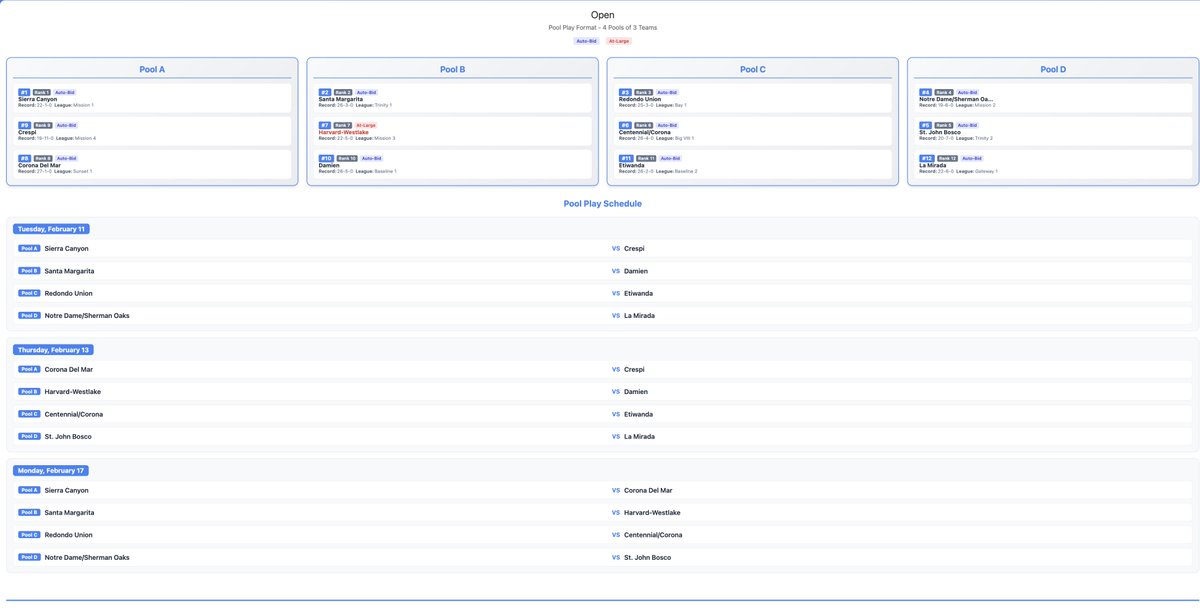Click St. John Bosco name in Pool D card
This screenshot has height=613, width=1200.
point(939,132)
